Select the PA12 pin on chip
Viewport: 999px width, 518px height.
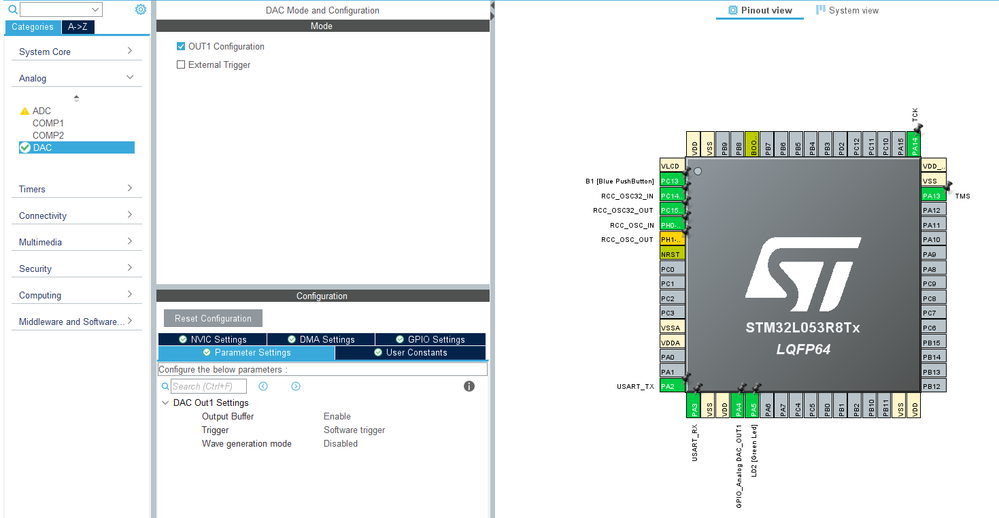pos(933,210)
